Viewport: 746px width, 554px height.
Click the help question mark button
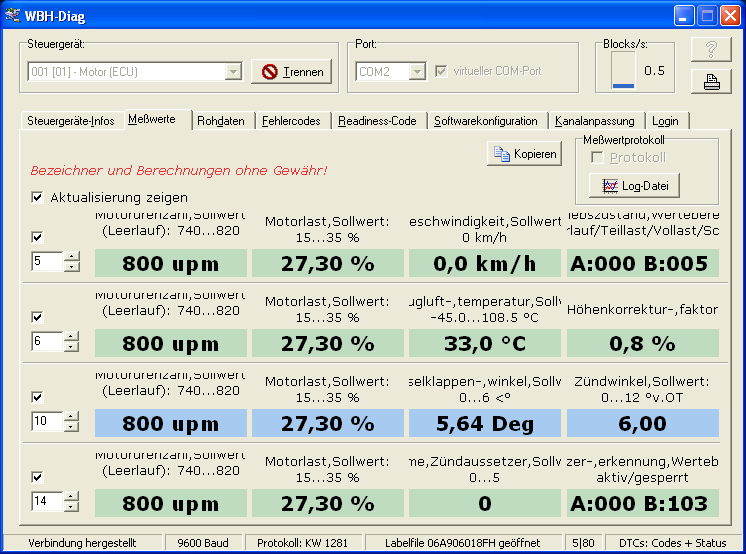(711, 51)
